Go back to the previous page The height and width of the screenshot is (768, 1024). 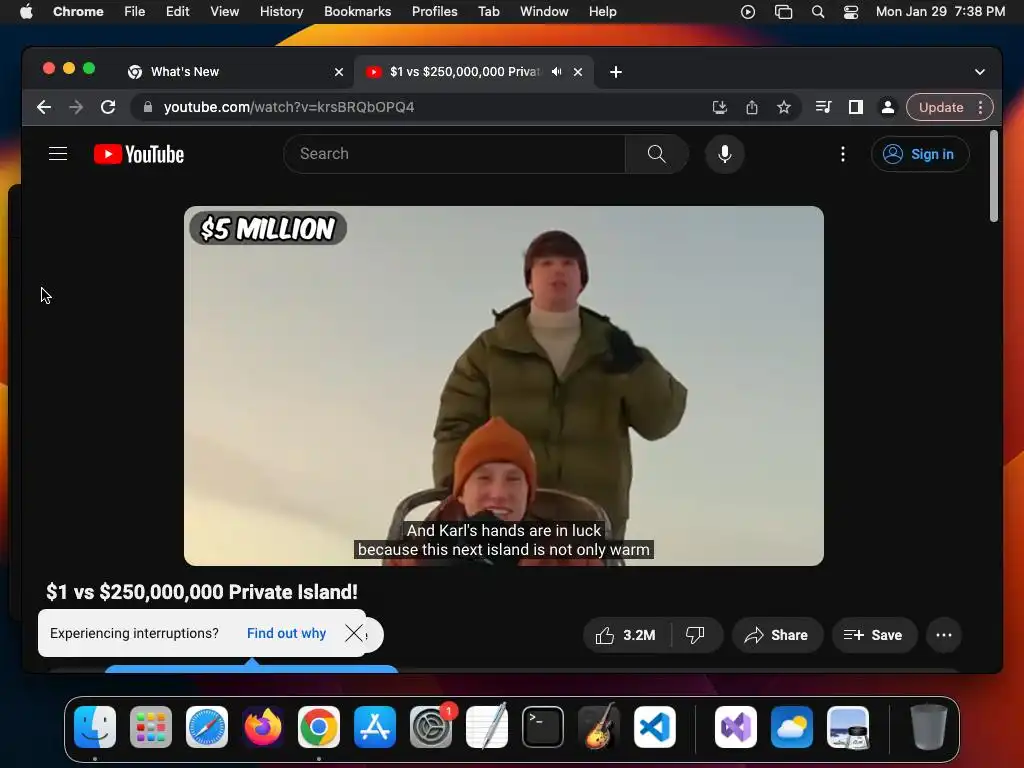(x=44, y=107)
